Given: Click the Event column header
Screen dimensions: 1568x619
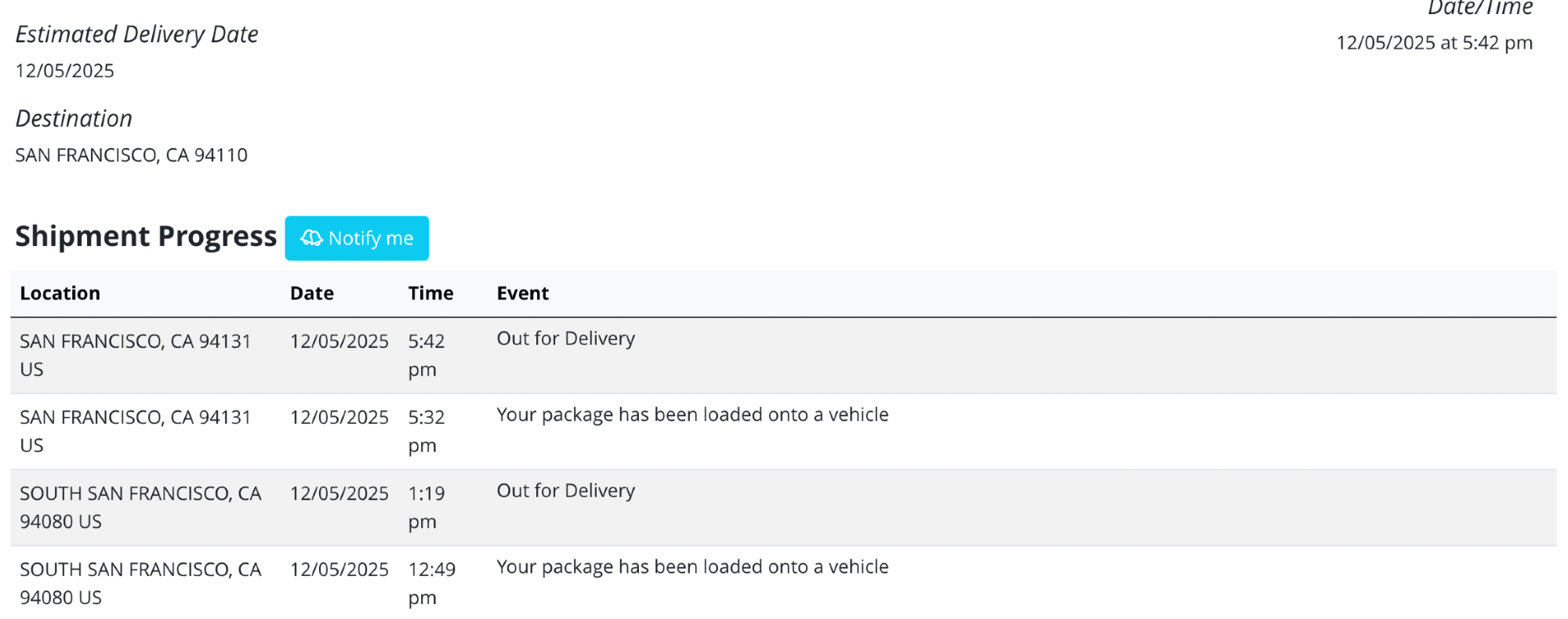Looking at the screenshot, I should (523, 293).
